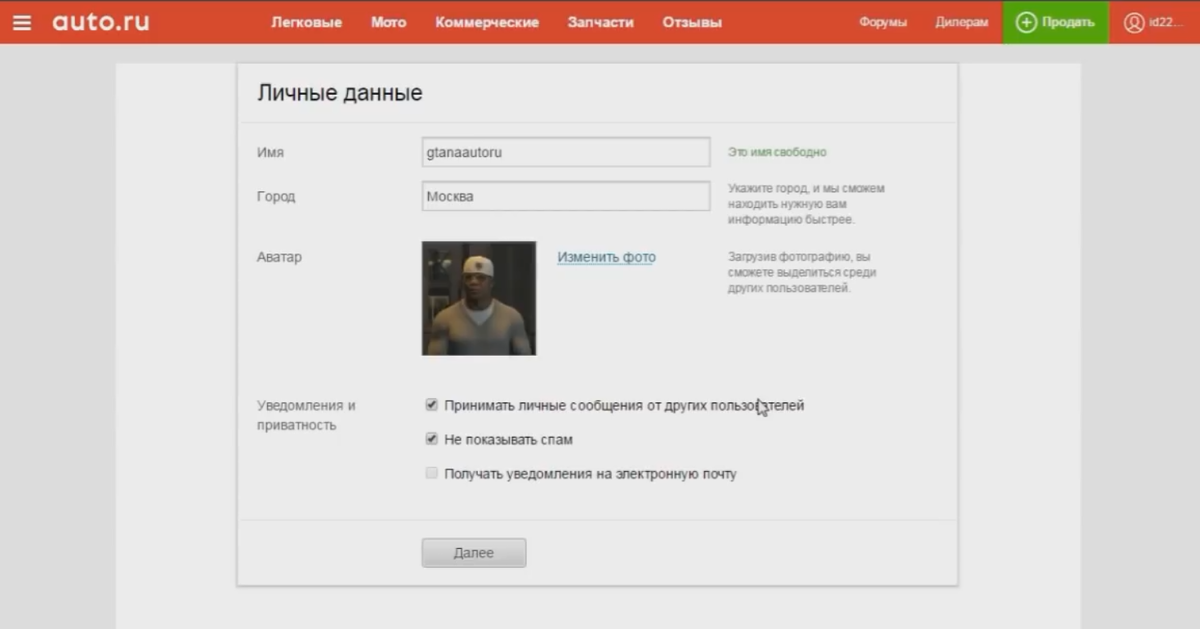Image resolution: width=1200 pixels, height=629 pixels.
Task: Switch to the Мото section
Action: coord(388,22)
